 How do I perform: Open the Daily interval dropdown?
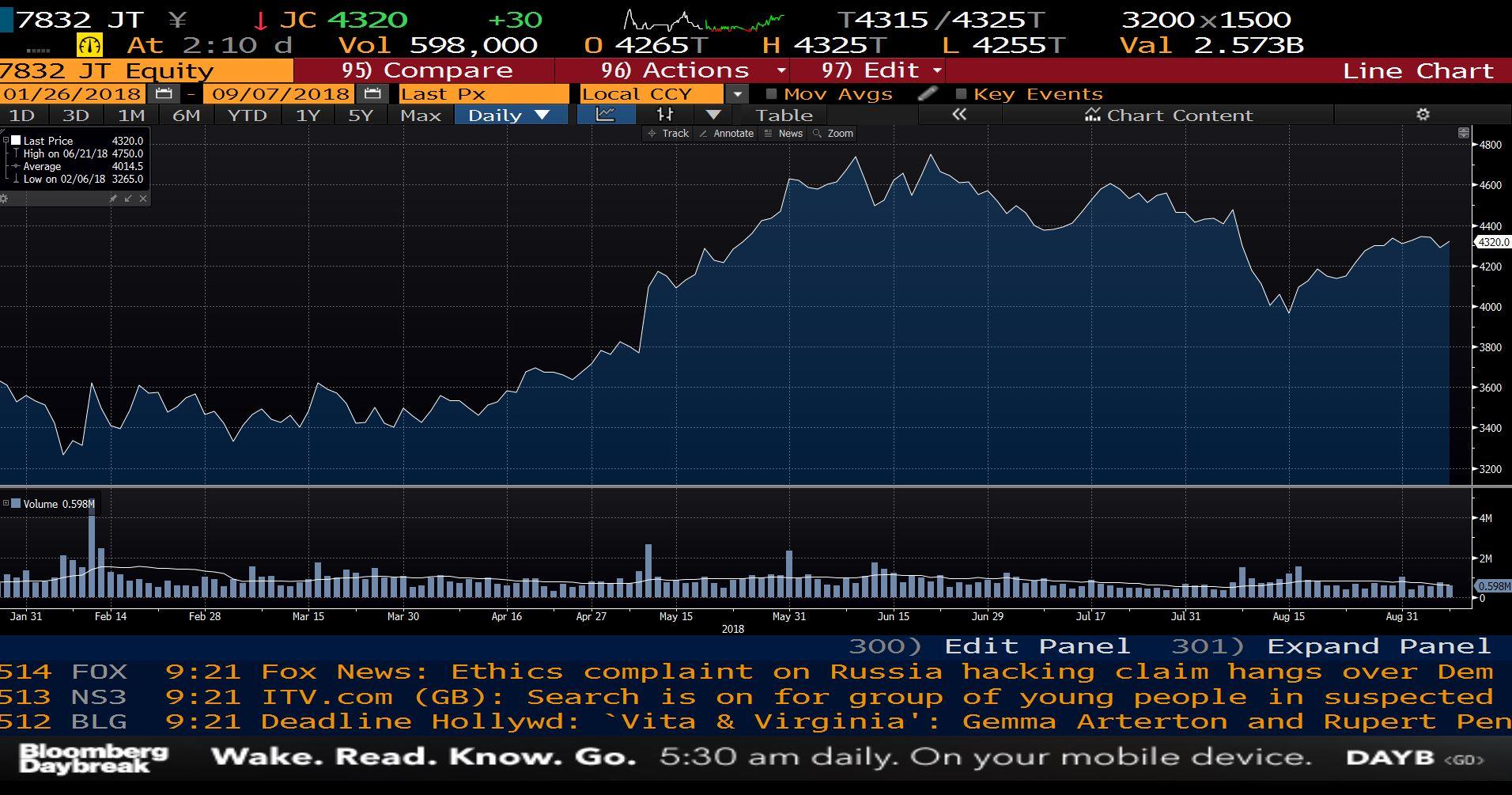510,114
